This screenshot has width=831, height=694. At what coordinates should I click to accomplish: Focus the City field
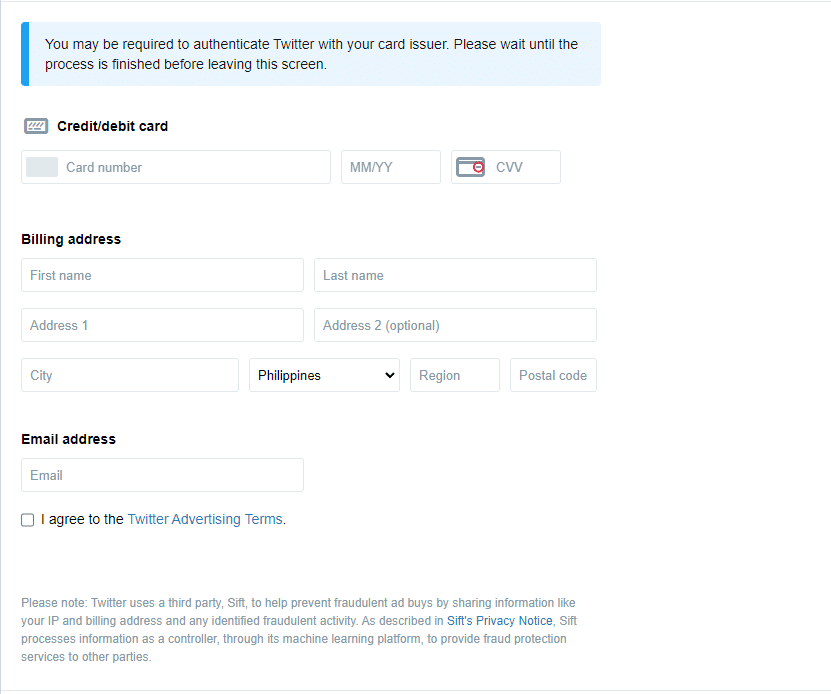(130, 375)
